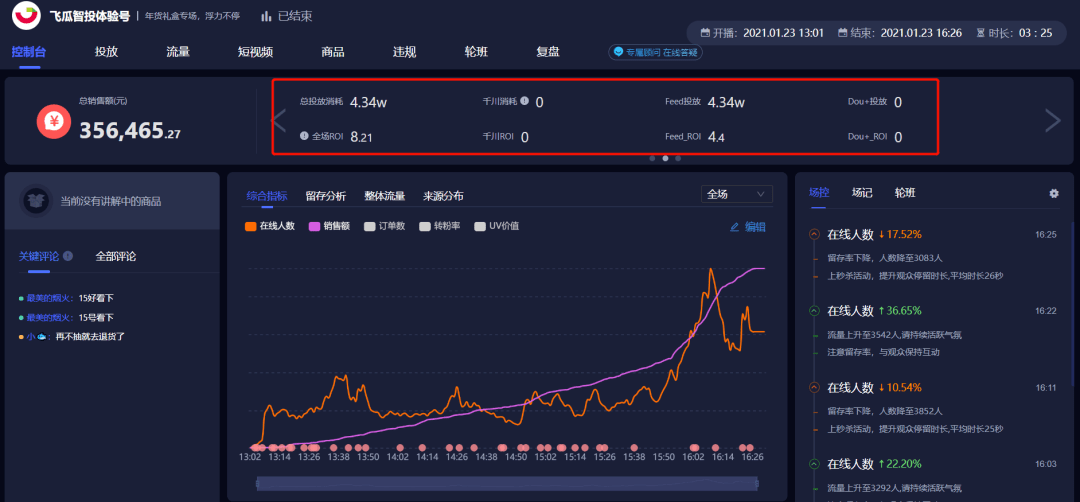
Task: Click info icon next to 千川消耗
Action: click(x=525, y=101)
